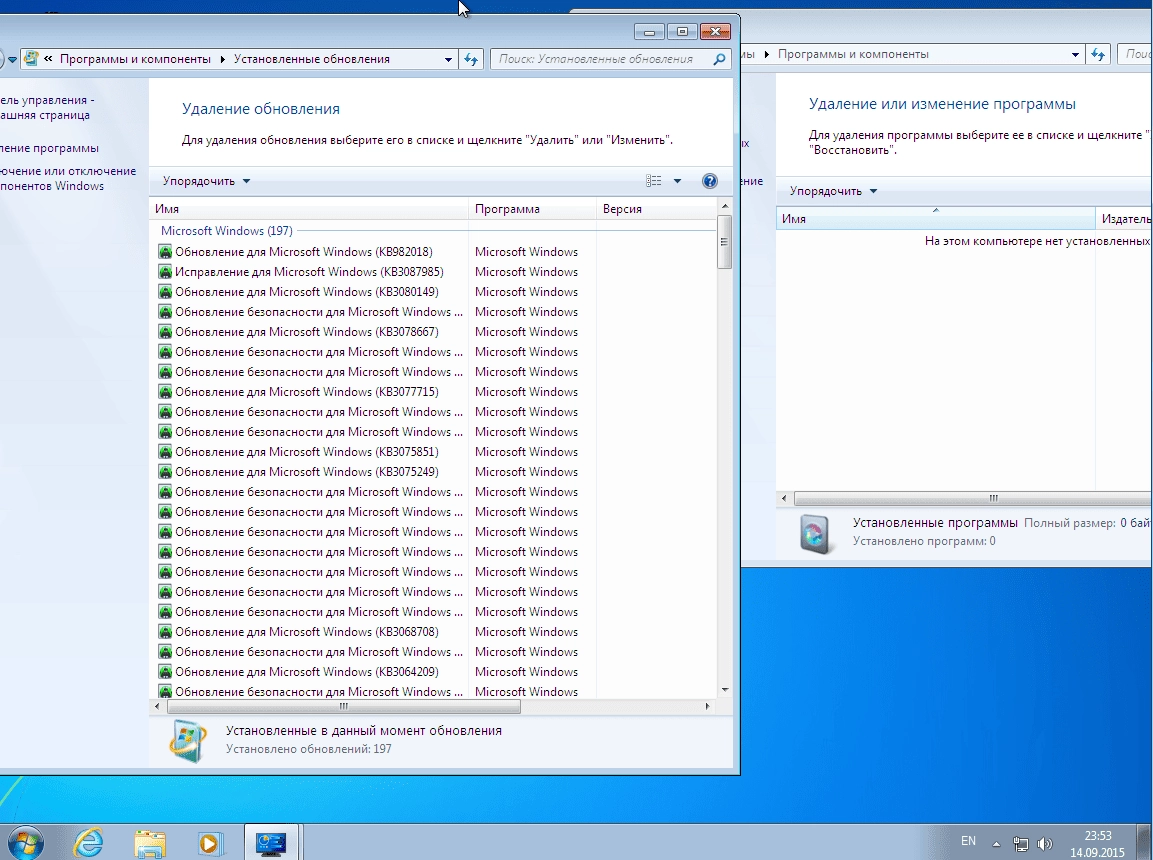
Task: Click address bar control panel icon
Action: [31, 59]
